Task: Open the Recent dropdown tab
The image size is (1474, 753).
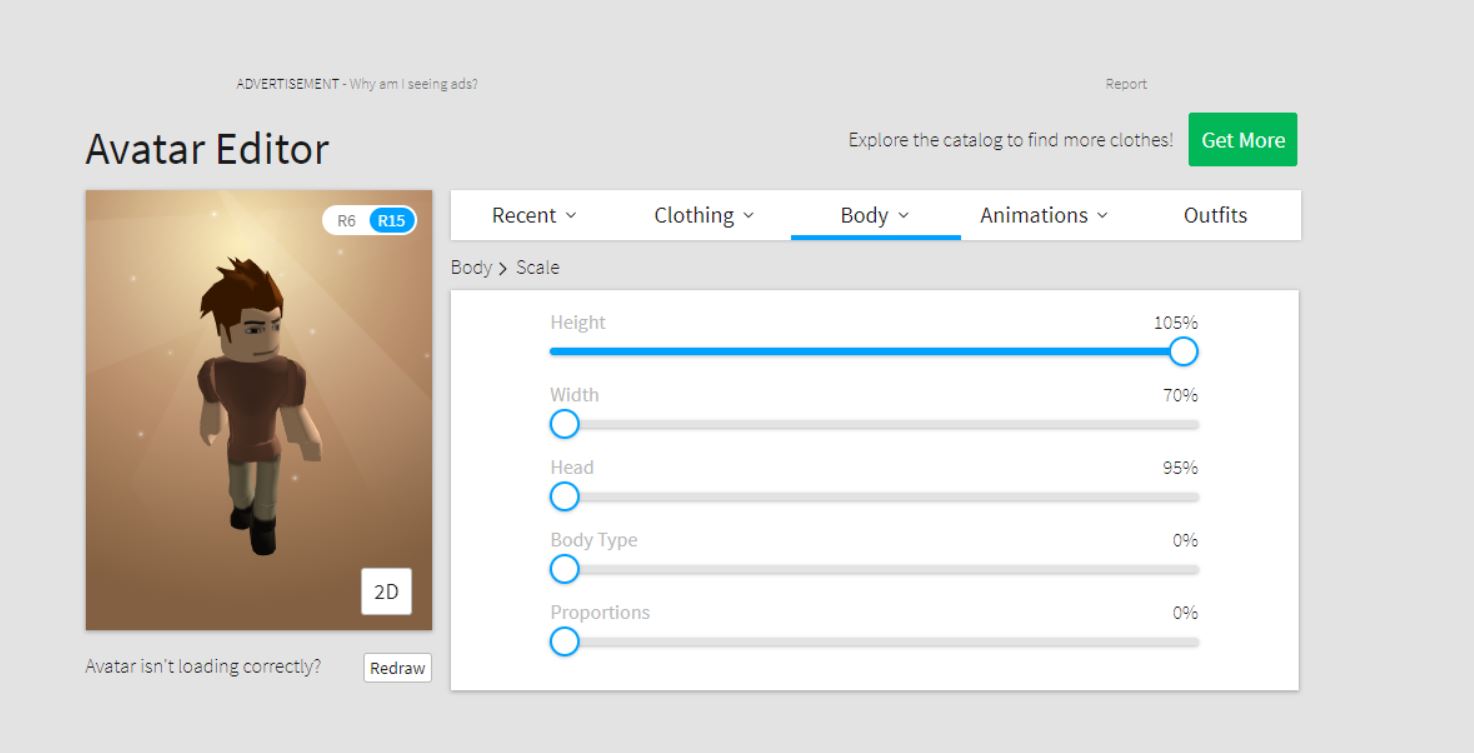Action: point(534,215)
